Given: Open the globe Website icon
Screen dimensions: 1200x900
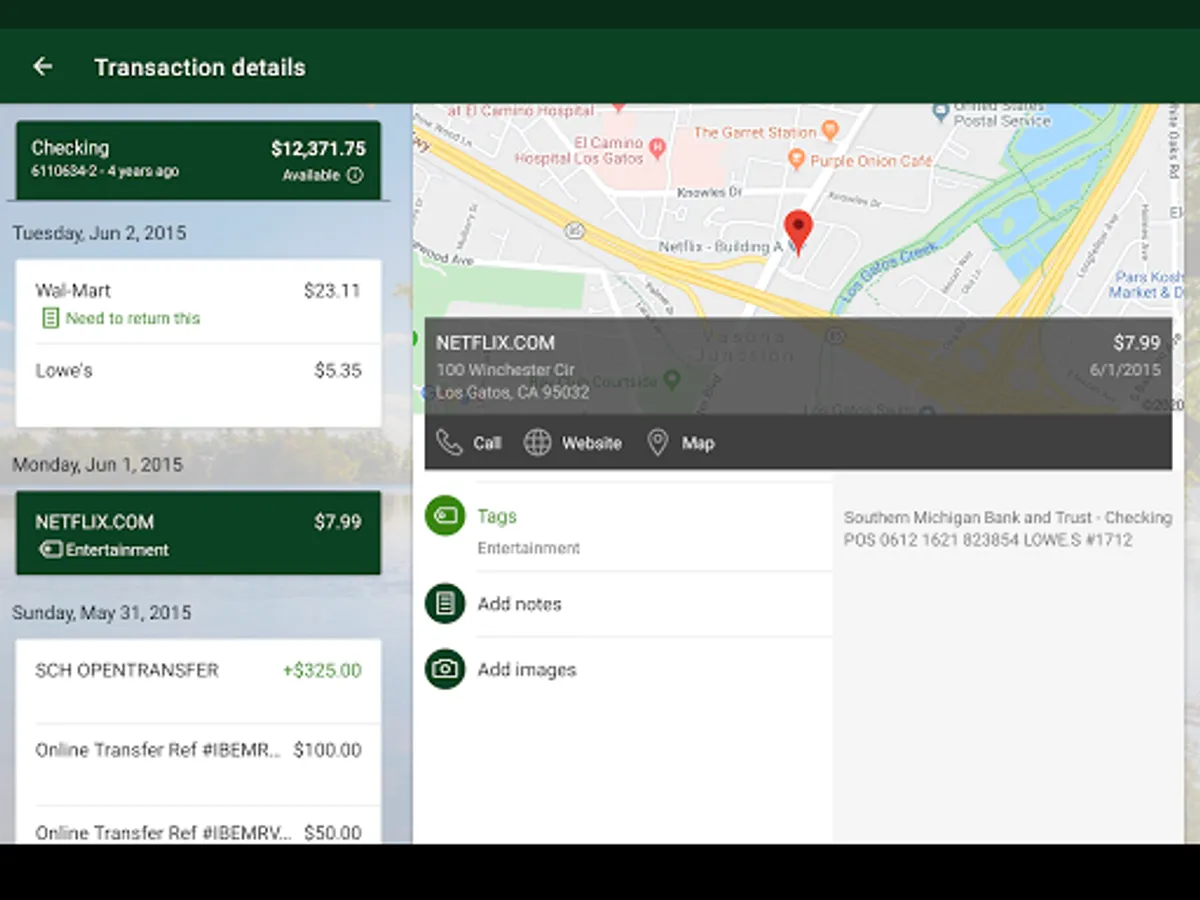Looking at the screenshot, I should (x=538, y=443).
